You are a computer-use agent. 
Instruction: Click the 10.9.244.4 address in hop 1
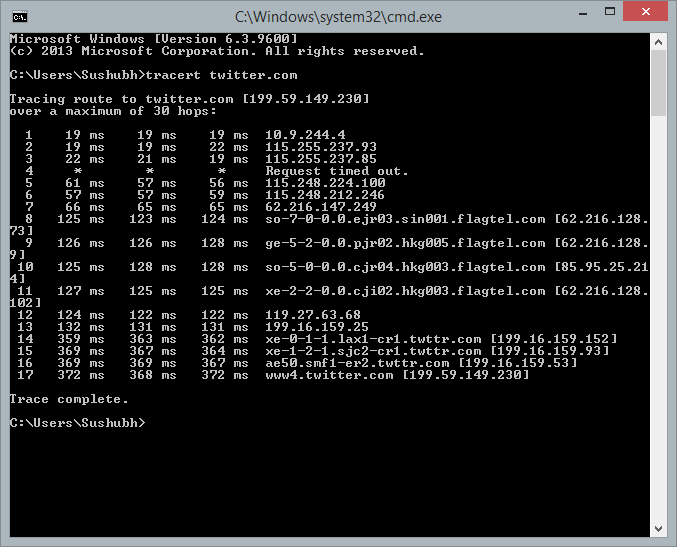(305, 135)
